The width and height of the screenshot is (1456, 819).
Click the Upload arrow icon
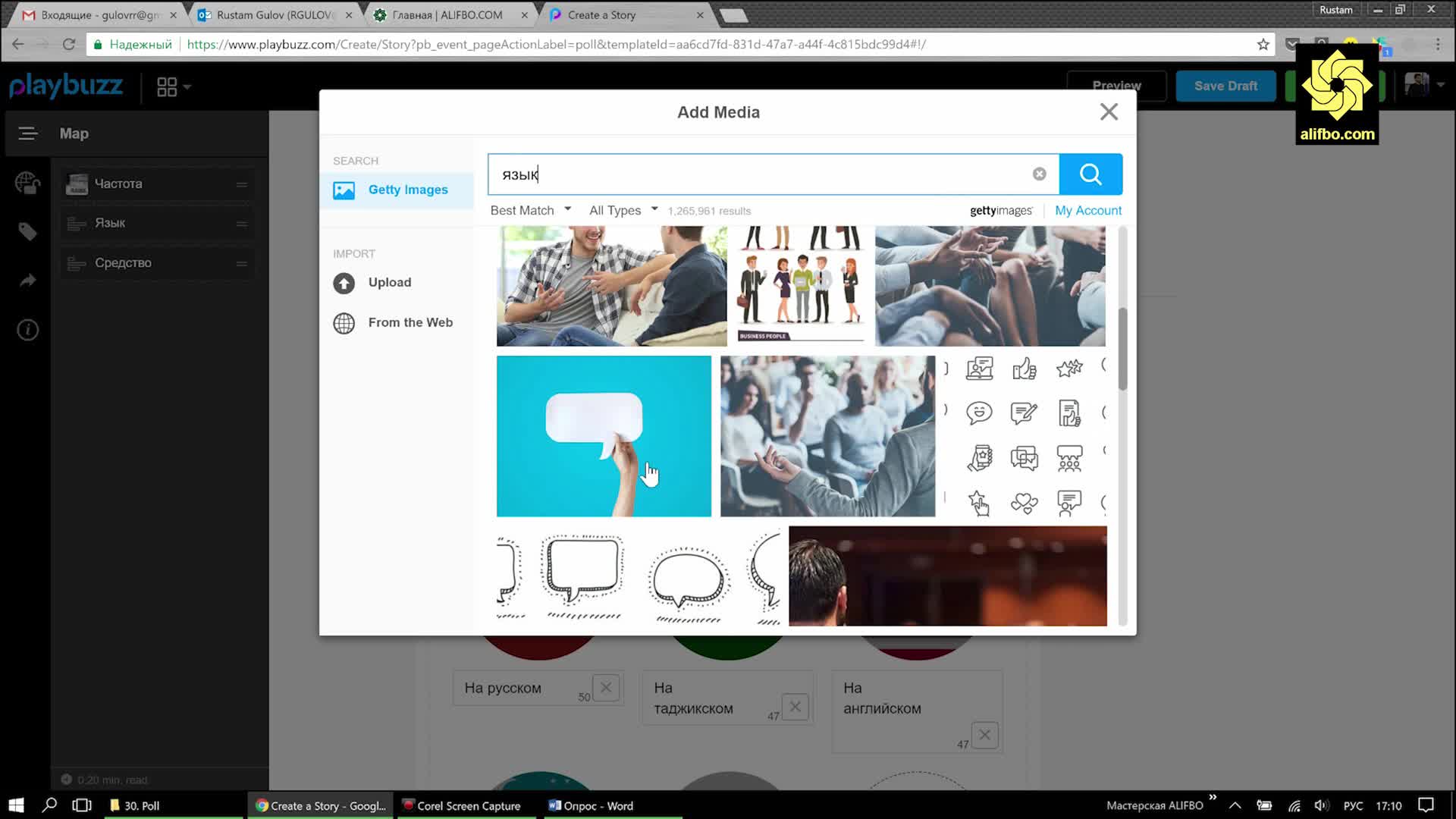(344, 283)
